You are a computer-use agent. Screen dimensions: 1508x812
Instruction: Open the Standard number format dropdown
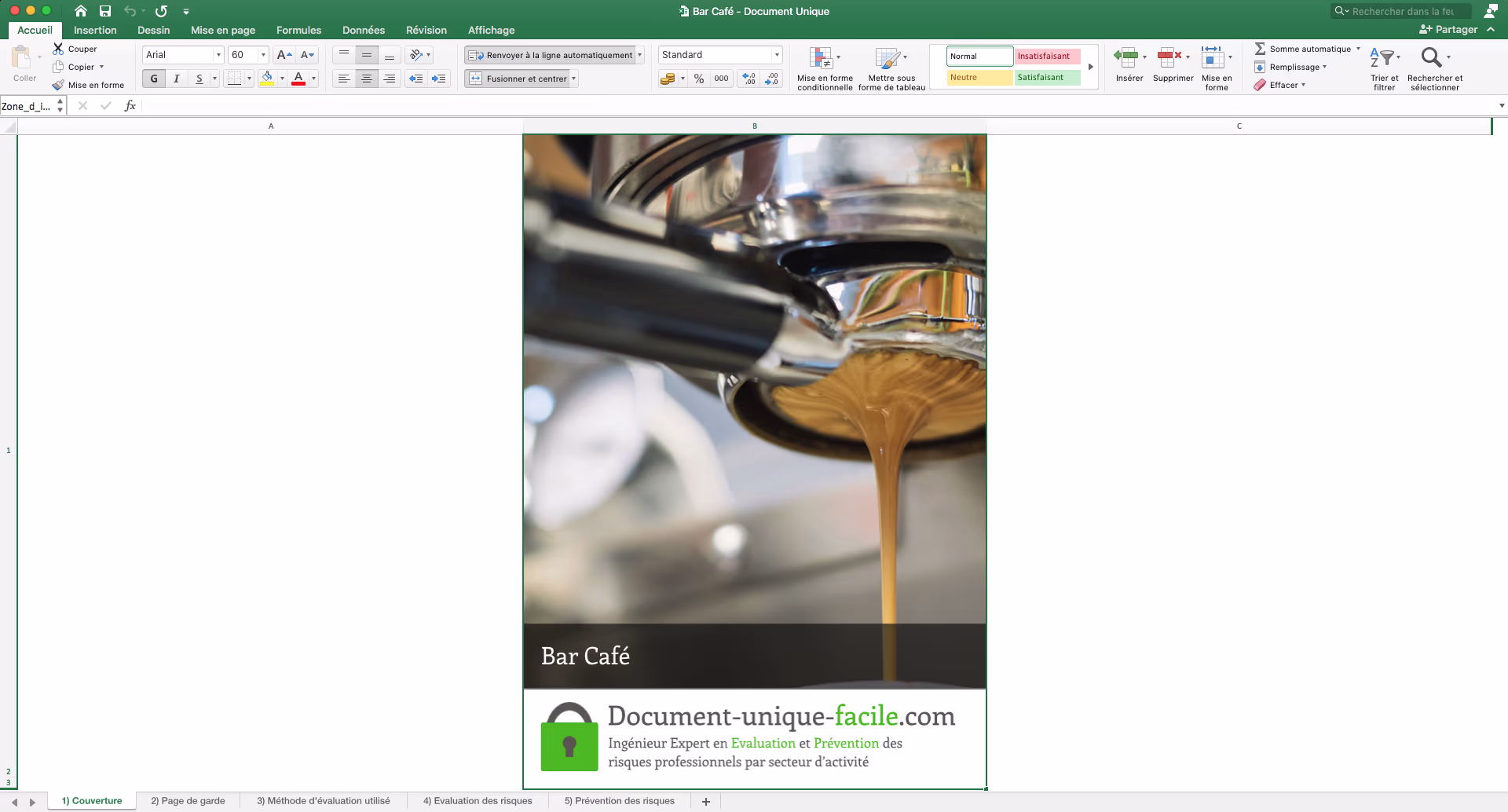(x=777, y=55)
